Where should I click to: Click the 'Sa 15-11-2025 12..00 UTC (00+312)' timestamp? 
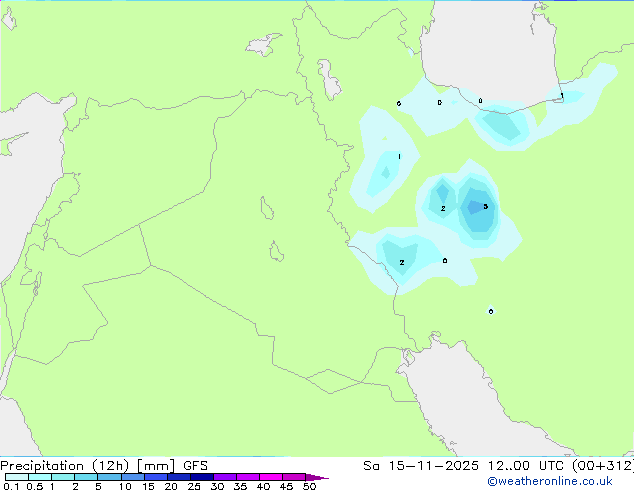coord(498,466)
